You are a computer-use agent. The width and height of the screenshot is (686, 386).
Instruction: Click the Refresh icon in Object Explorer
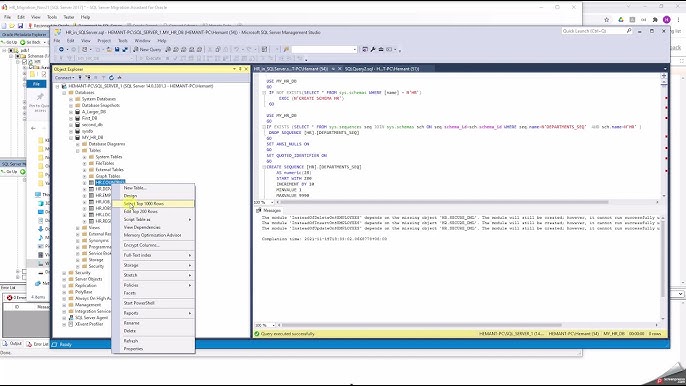pyautogui.click(x=111, y=77)
